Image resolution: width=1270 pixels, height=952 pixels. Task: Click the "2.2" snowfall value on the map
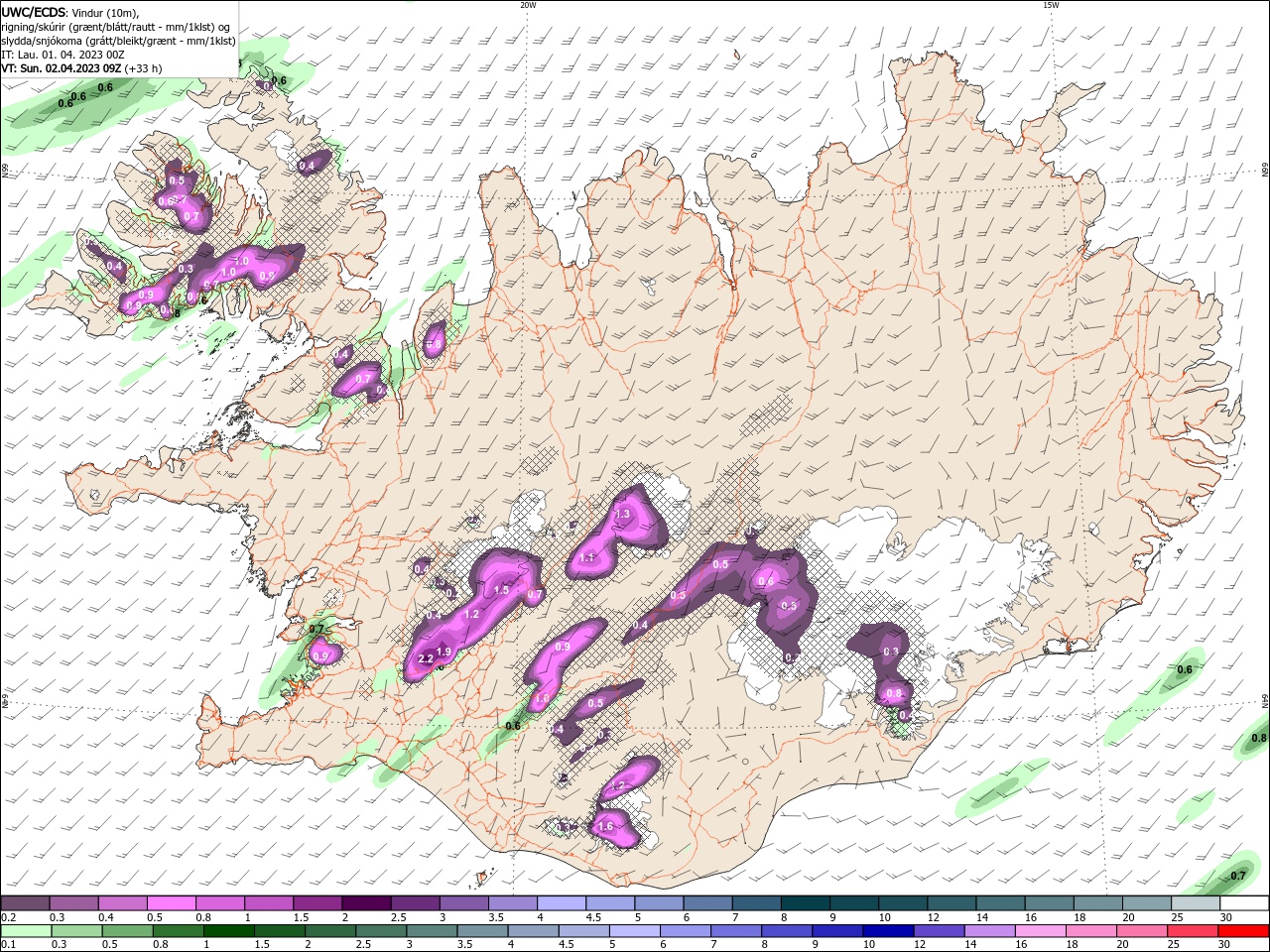click(427, 659)
